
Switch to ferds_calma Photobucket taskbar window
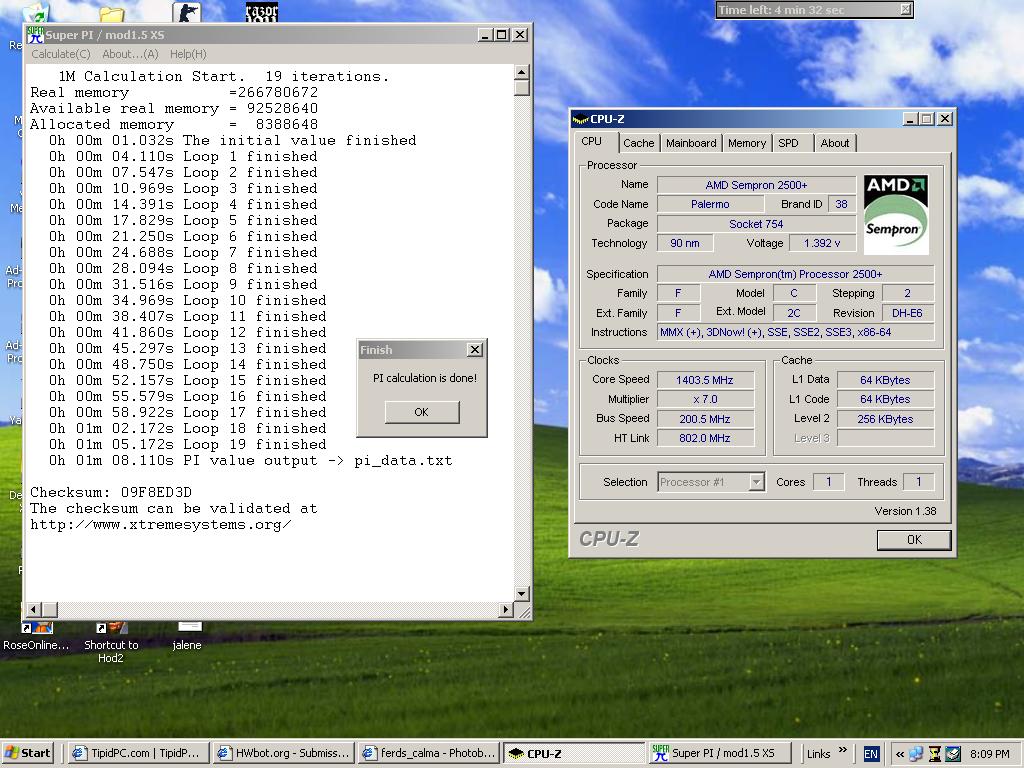(429, 753)
